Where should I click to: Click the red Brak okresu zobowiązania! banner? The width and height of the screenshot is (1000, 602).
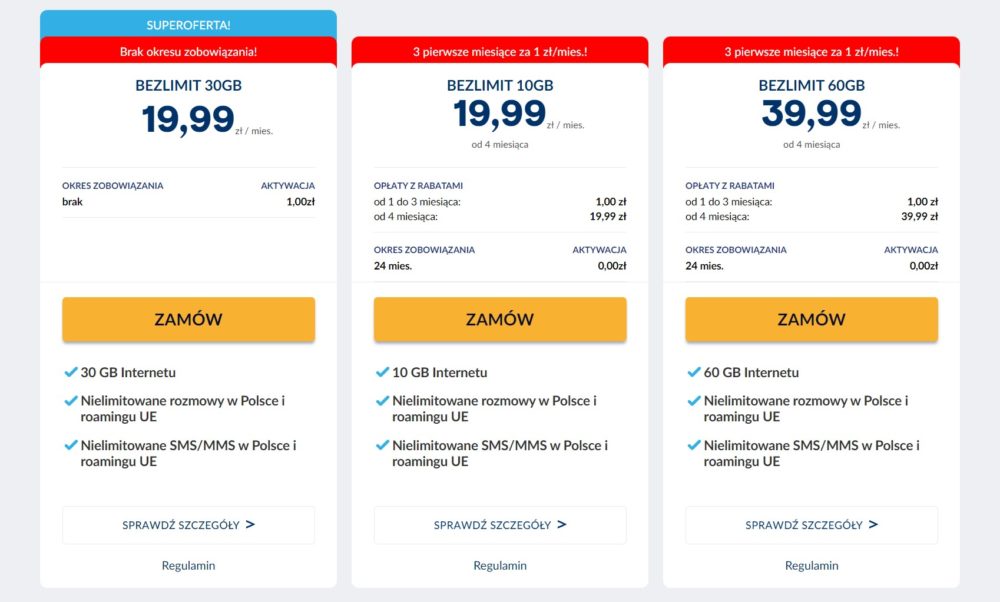(x=188, y=52)
